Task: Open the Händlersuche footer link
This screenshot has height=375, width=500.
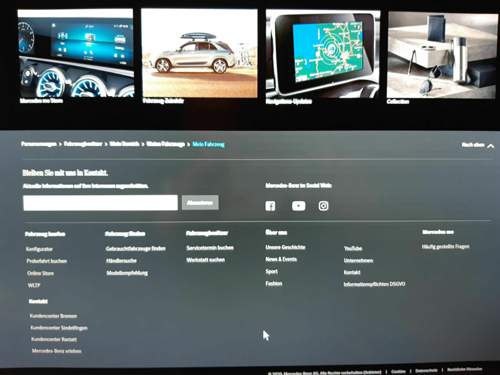Action: tap(121, 261)
